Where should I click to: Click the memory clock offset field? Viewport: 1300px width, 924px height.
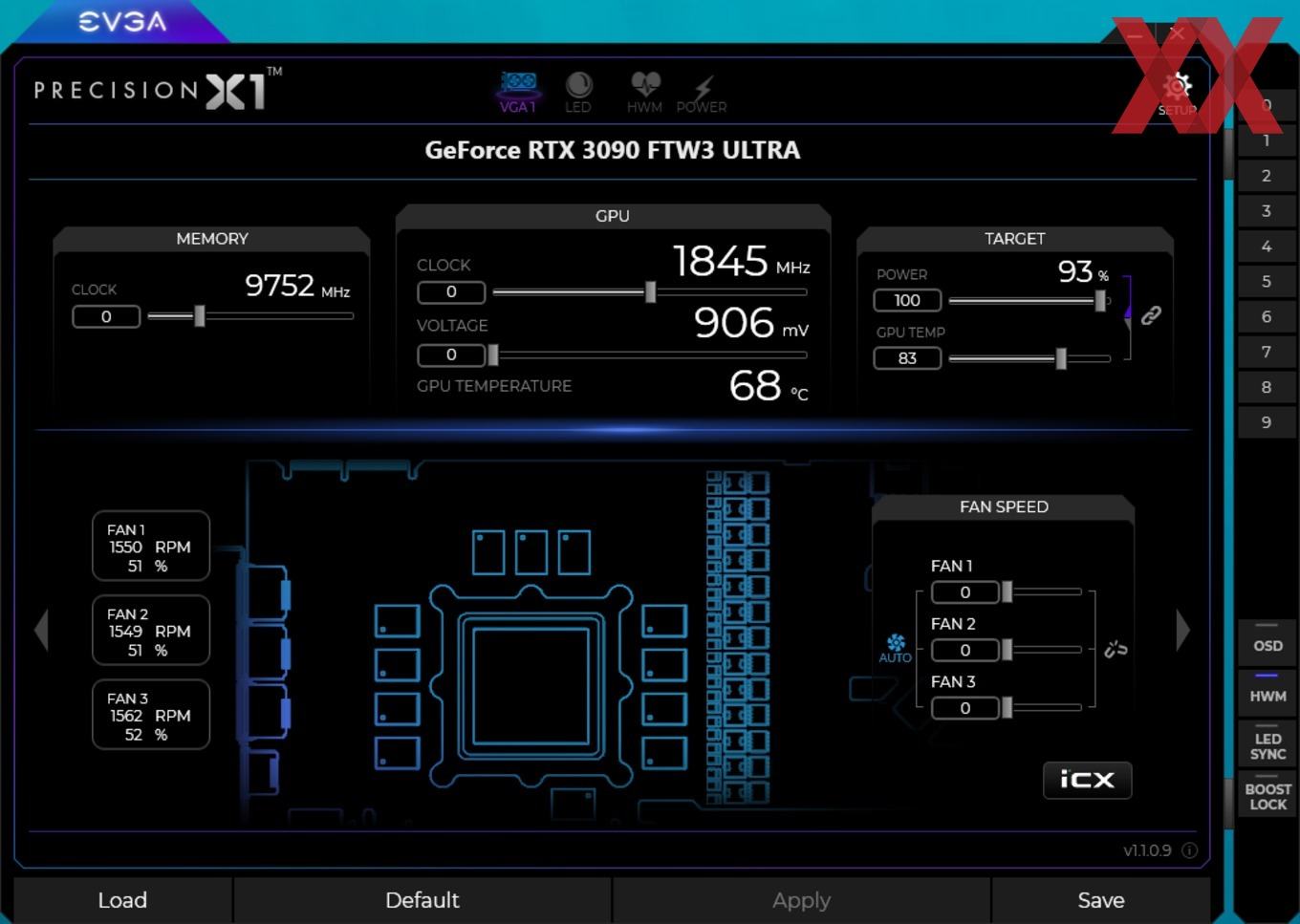(x=106, y=316)
